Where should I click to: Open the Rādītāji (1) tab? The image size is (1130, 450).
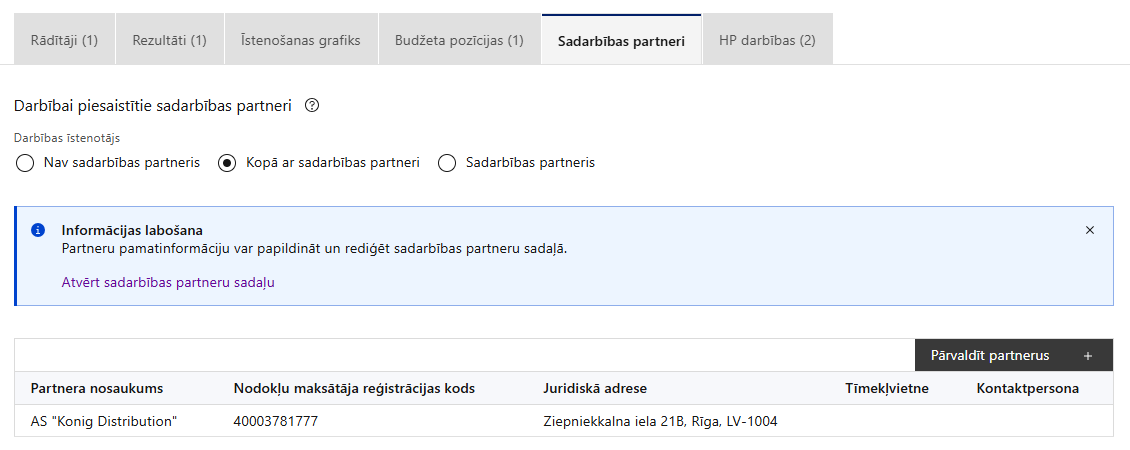(65, 40)
